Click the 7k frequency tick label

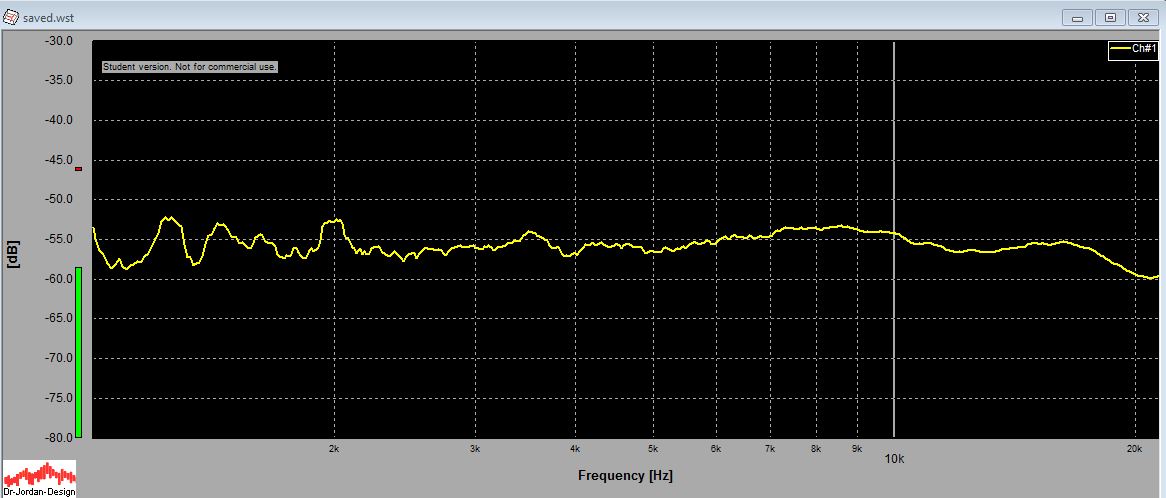770,449
